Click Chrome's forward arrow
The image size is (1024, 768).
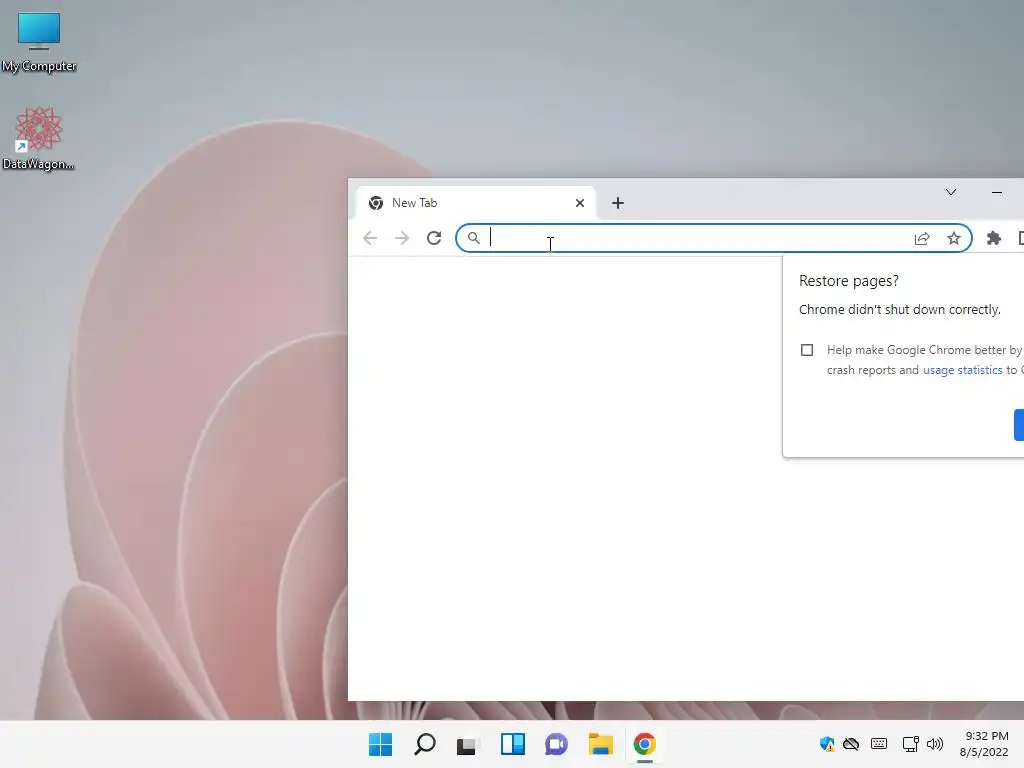click(x=402, y=238)
